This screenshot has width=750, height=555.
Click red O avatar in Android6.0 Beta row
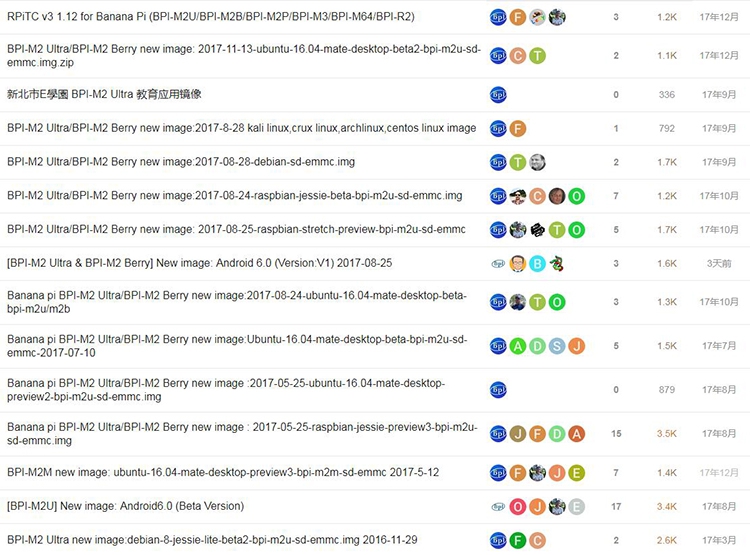pos(518,507)
